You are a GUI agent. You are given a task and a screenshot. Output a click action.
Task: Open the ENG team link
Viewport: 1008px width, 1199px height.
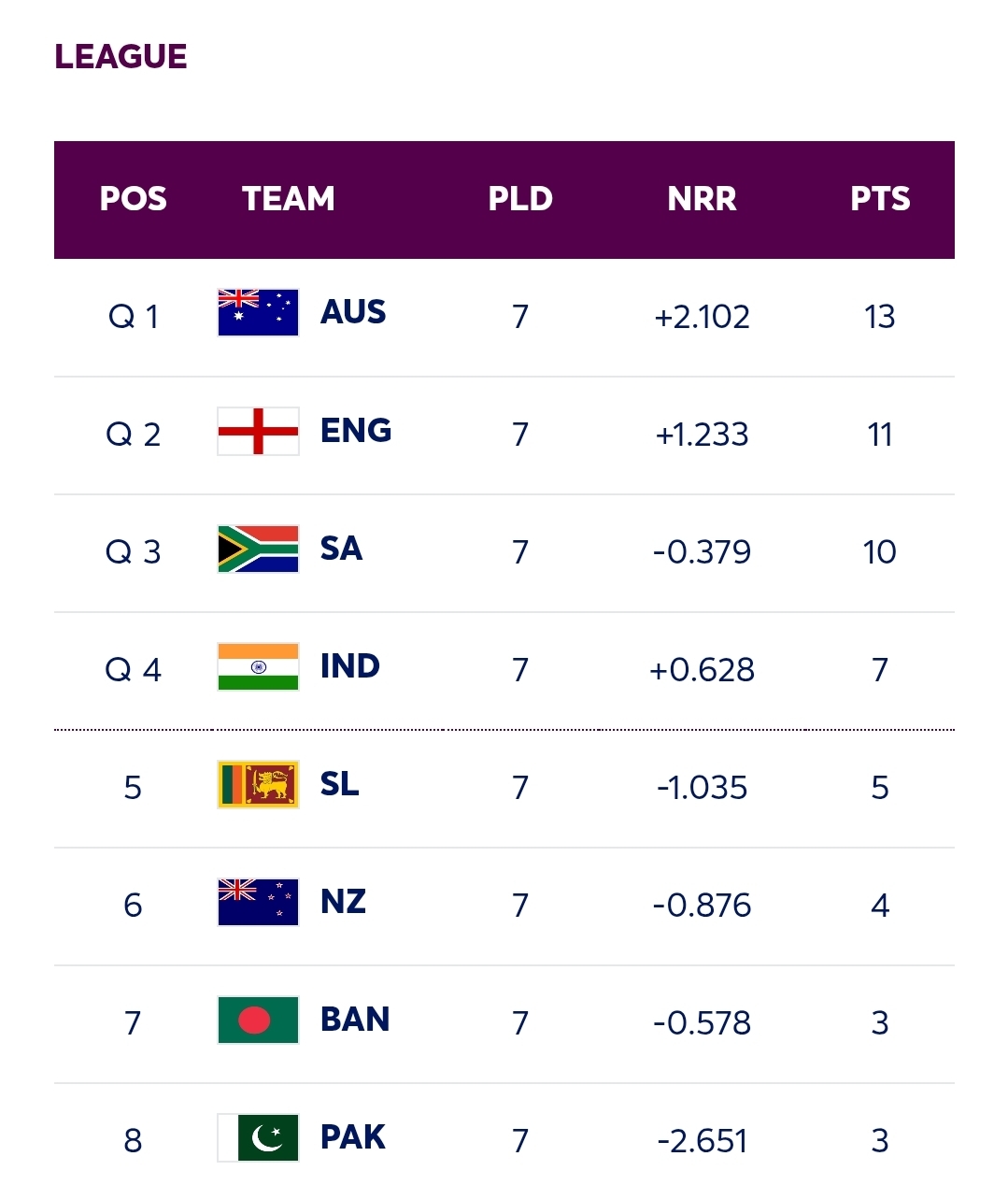[x=356, y=430]
